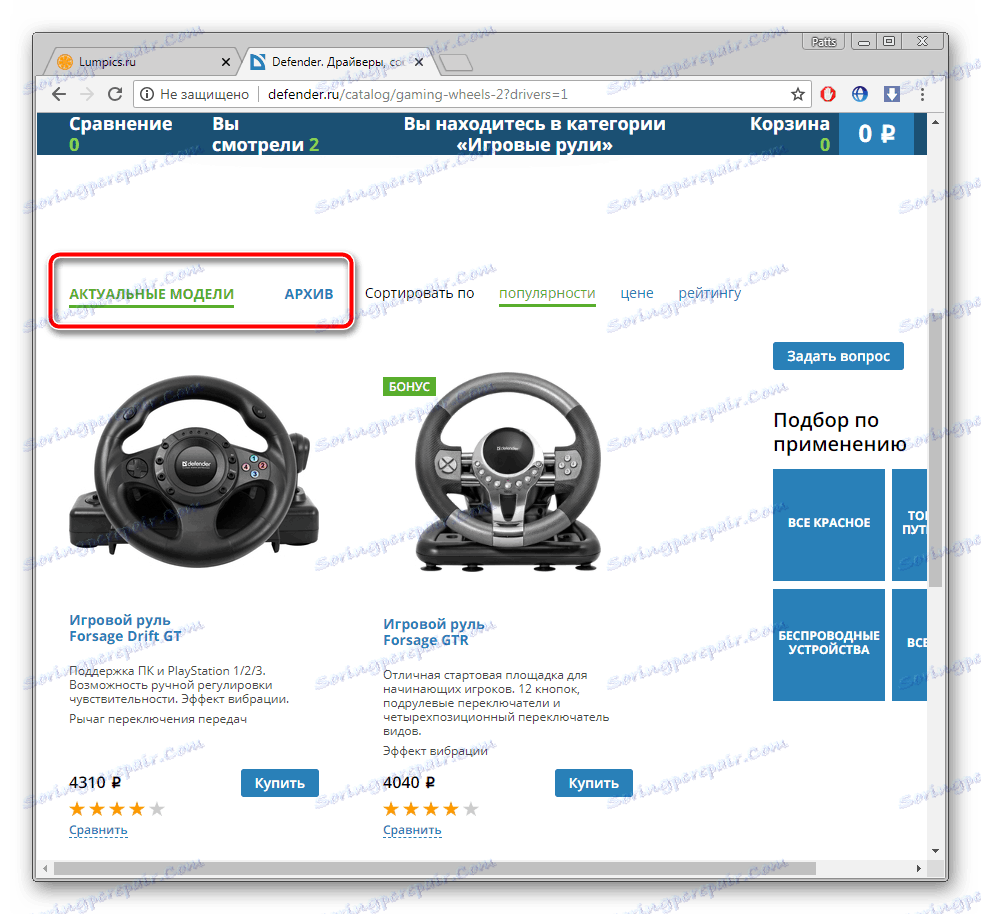Click the 'Patts' profile button
This screenshot has height=914, width=981.
pyautogui.click(x=823, y=42)
